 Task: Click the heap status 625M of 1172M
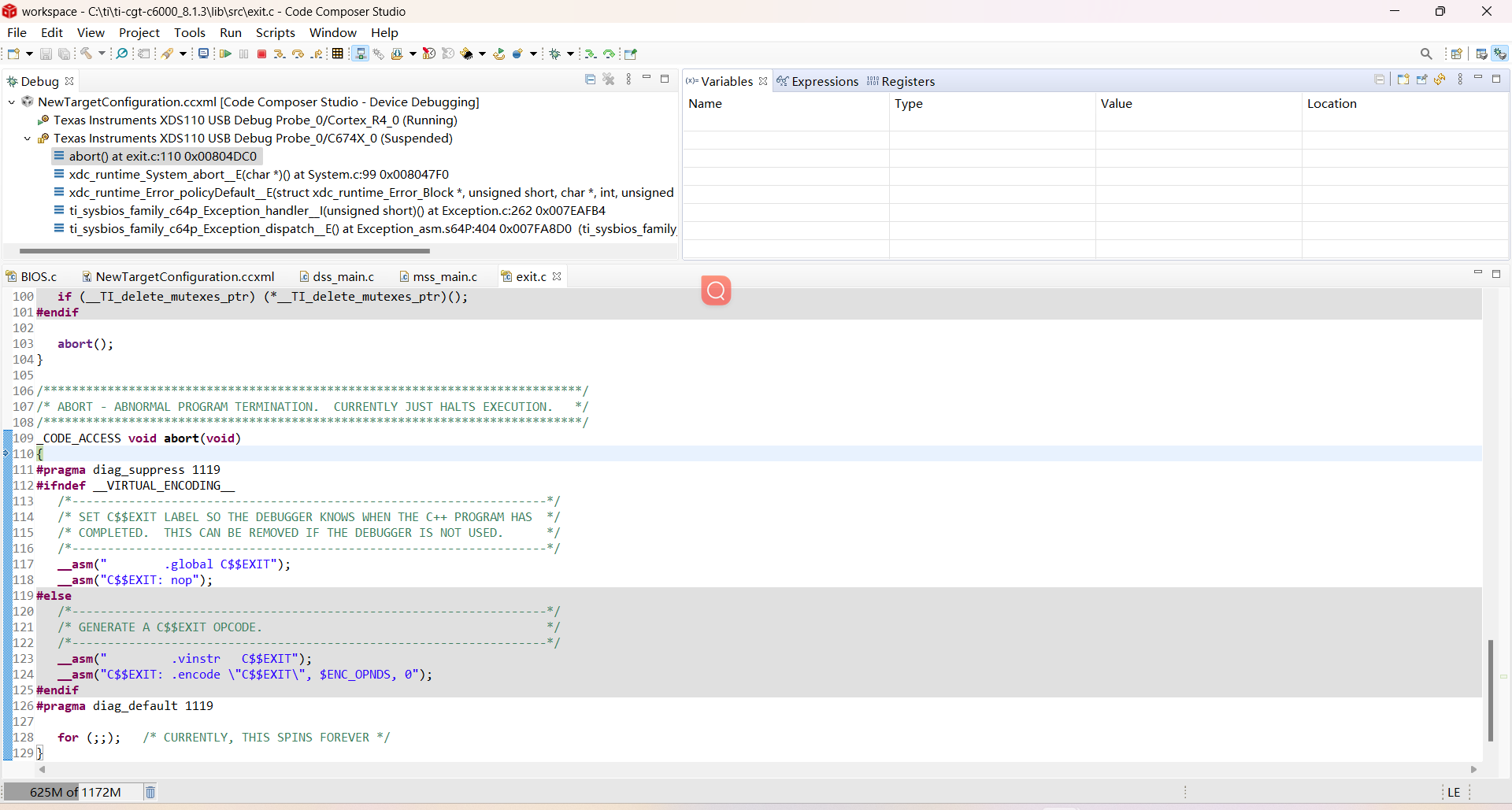click(x=72, y=792)
